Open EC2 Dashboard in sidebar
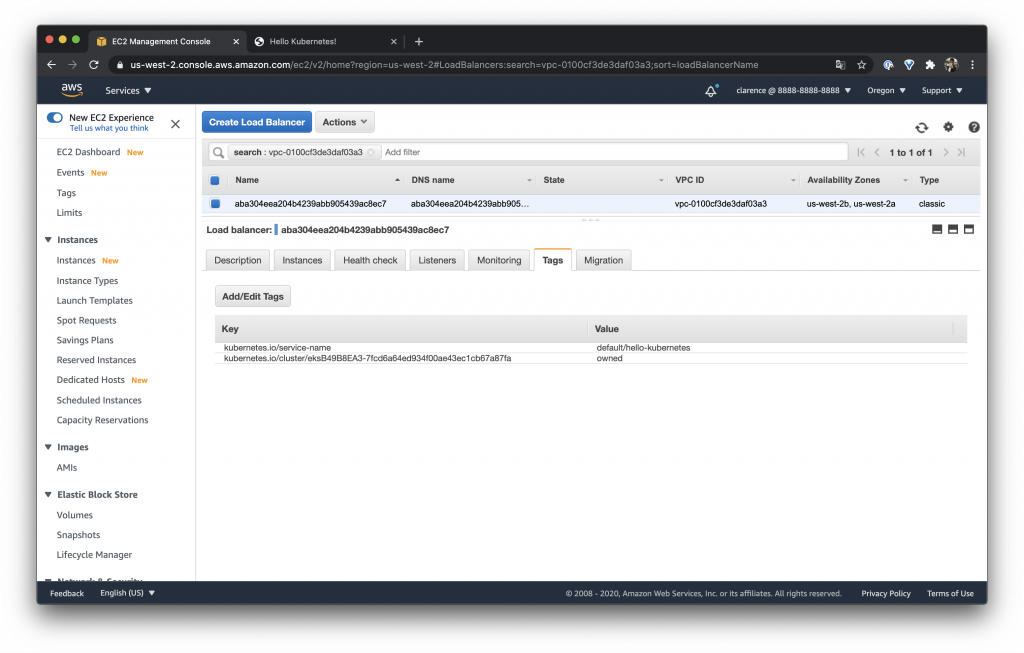The image size is (1024, 653). tap(88, 152)
